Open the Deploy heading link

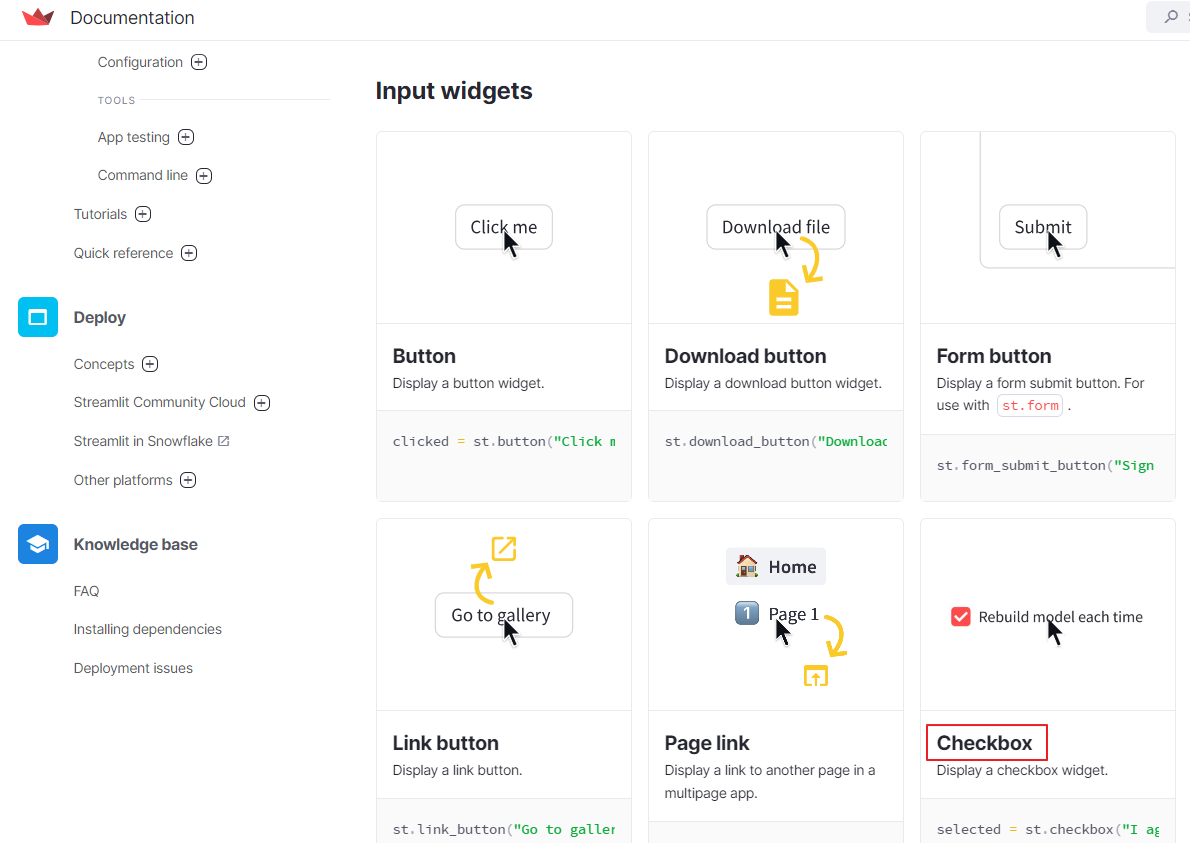coord(99,317)
